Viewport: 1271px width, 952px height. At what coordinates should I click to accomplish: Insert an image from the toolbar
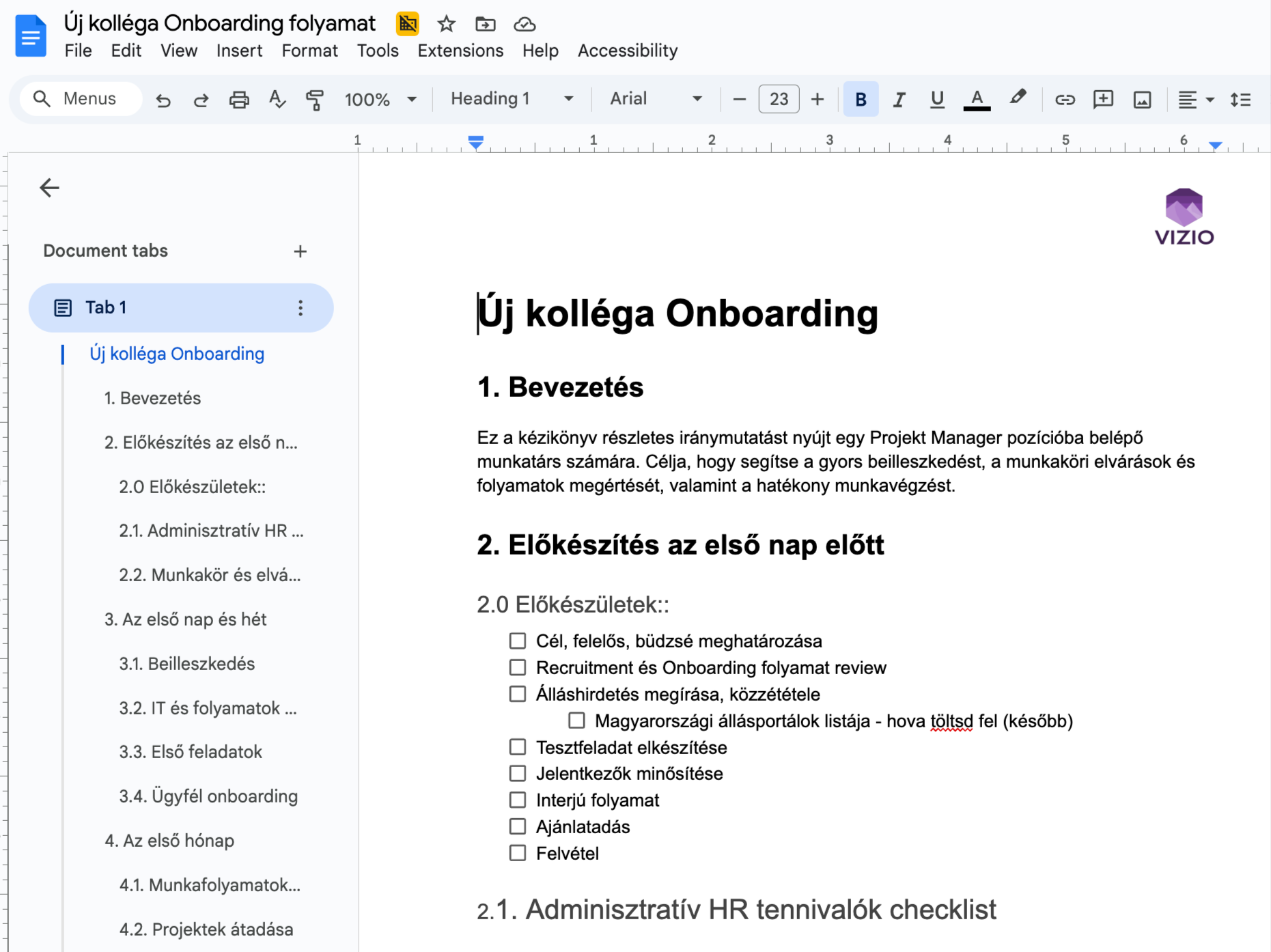pyautogui.click(x=1142, y=99)
